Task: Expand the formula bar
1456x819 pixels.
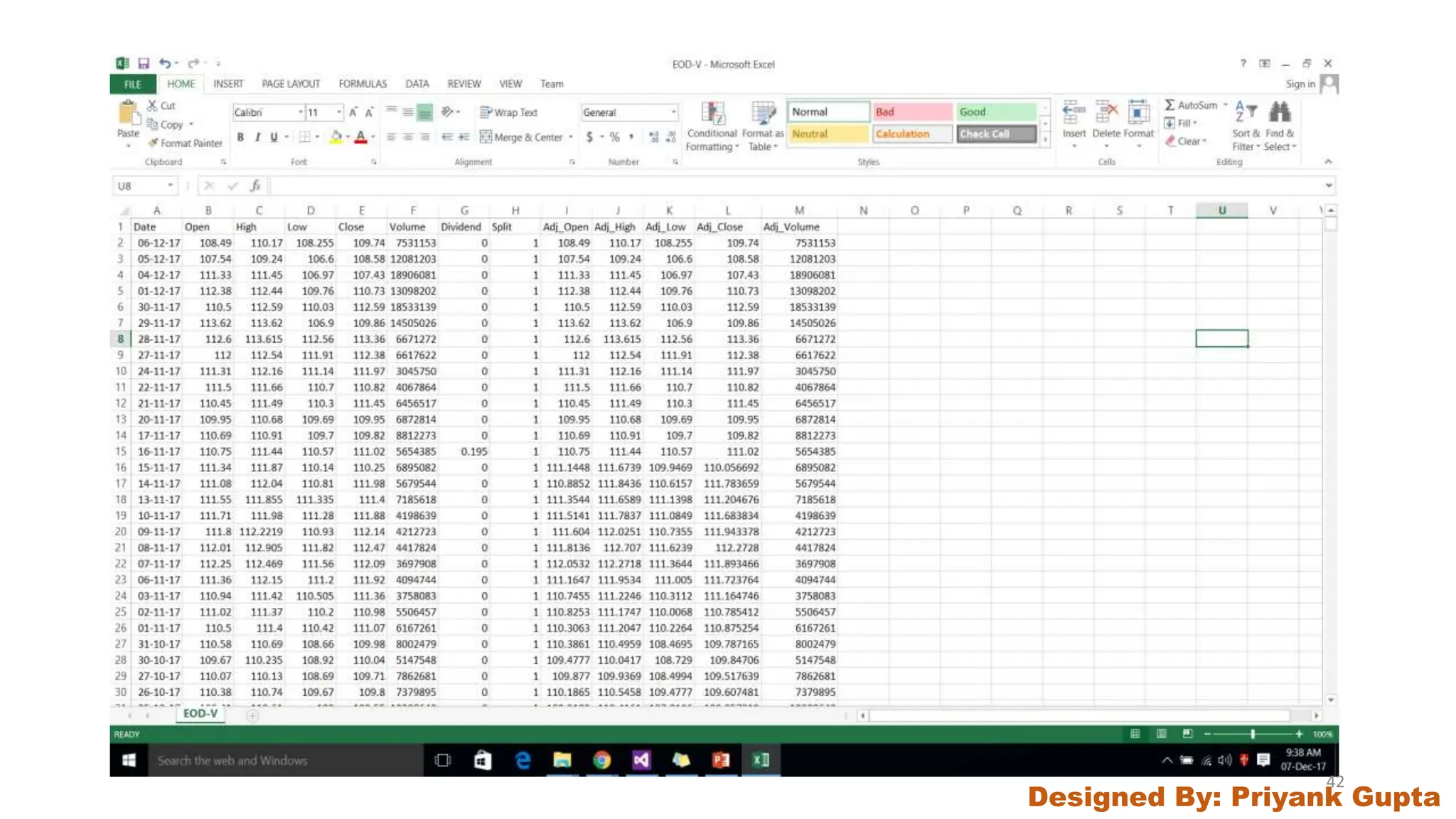Action: [x=1328, y=186]
